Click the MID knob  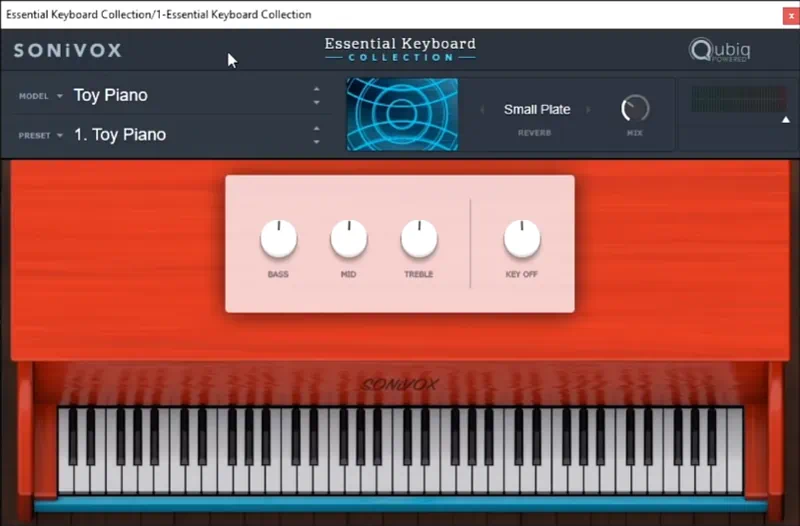pos(348,239)
